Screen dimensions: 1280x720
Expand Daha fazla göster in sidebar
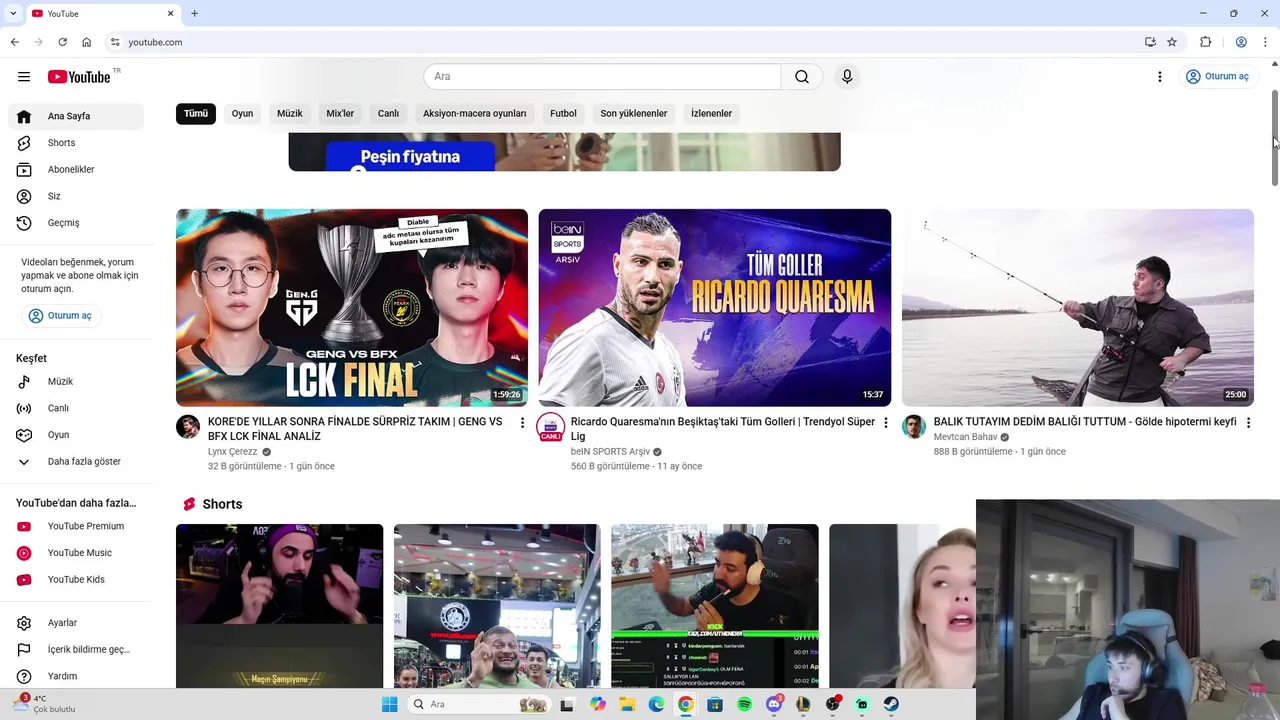click(x=76, y=462)
